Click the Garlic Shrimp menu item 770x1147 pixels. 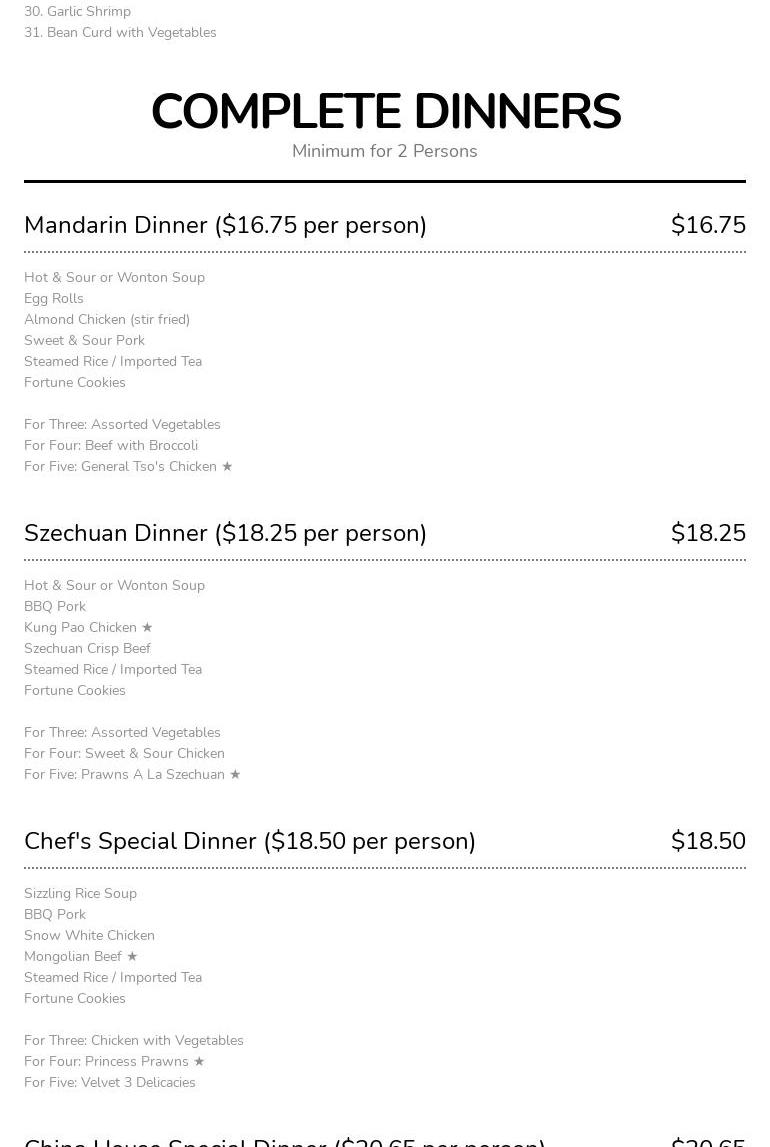click(x=77, y=12)
